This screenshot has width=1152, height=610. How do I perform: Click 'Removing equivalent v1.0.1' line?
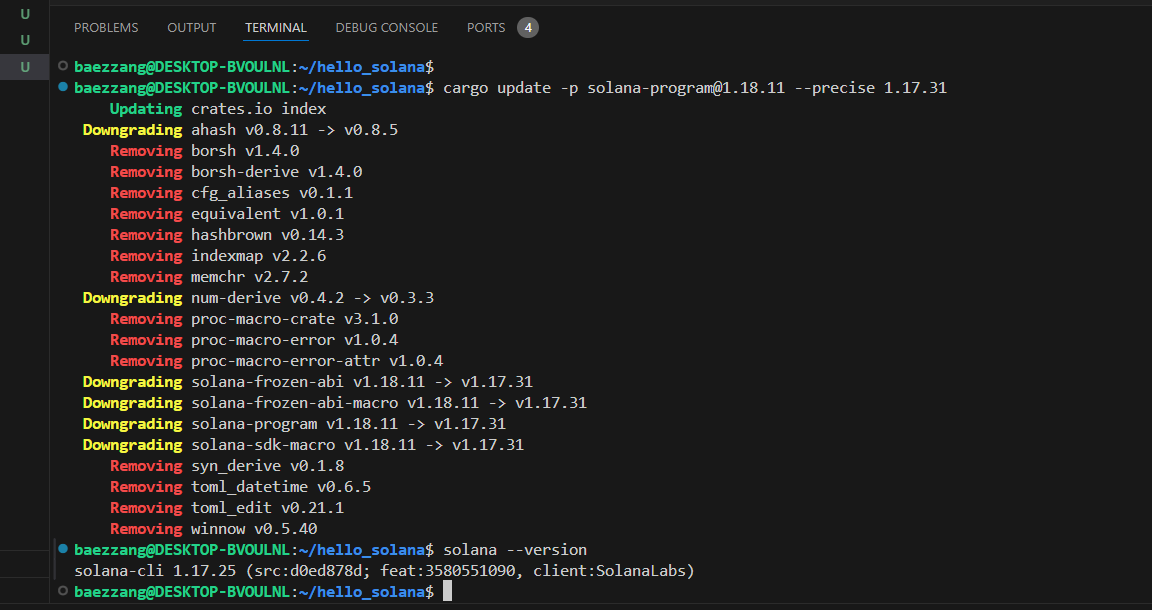click(227, 214)
